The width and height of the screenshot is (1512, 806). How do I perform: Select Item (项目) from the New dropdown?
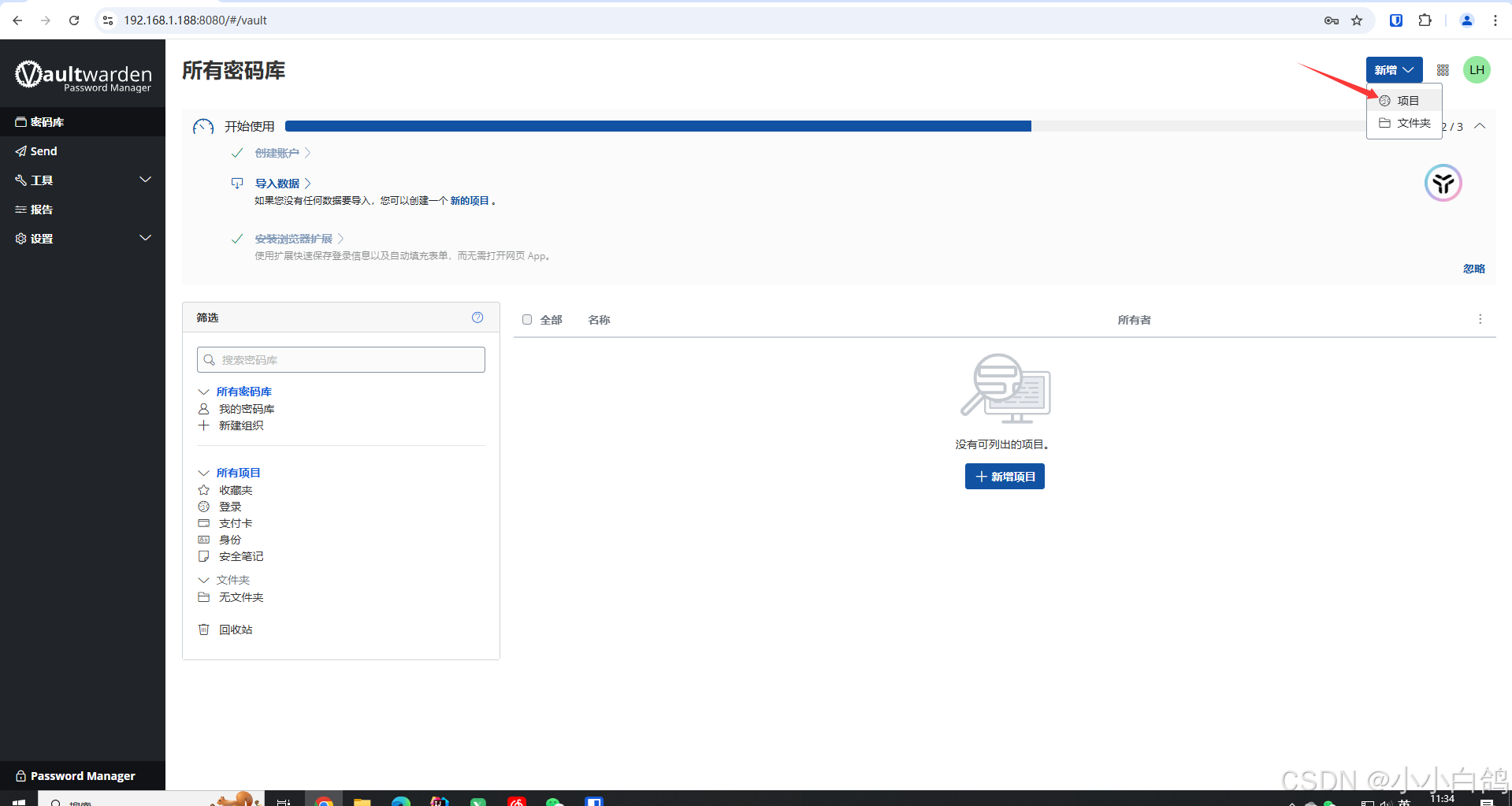(1407, 101)
